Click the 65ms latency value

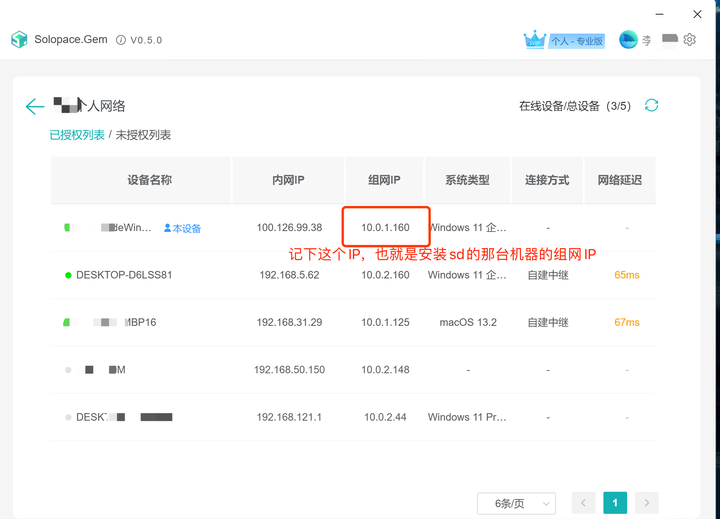pos(627,275)
